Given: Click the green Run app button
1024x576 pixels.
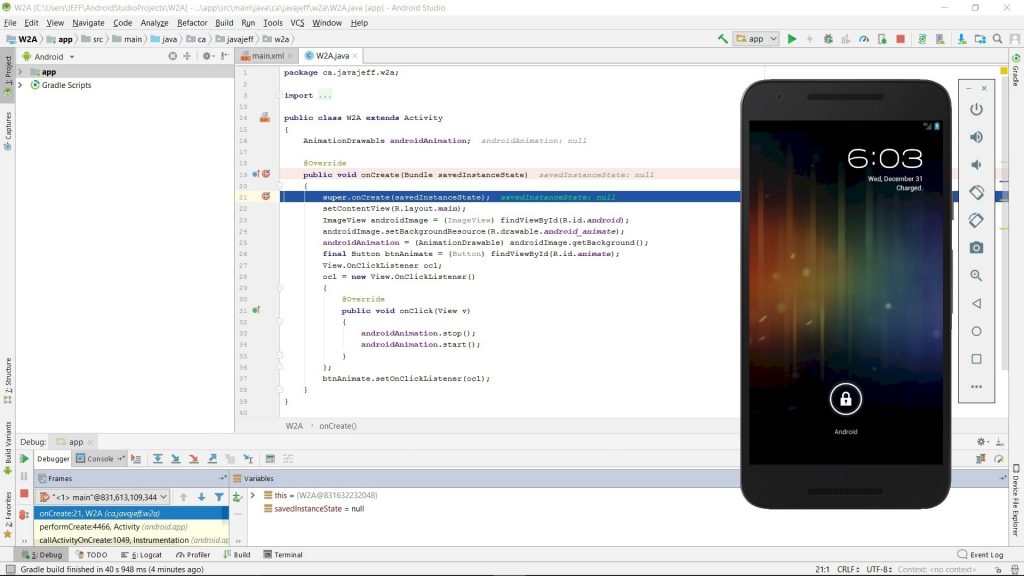Looking at the screenshot, I should 792,39.
